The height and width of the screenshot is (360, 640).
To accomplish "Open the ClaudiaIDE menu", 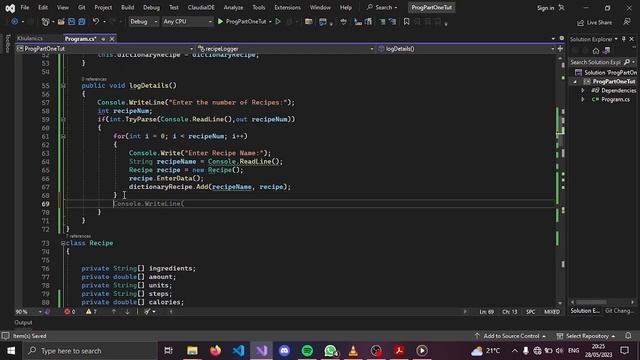I will (201, 7).
